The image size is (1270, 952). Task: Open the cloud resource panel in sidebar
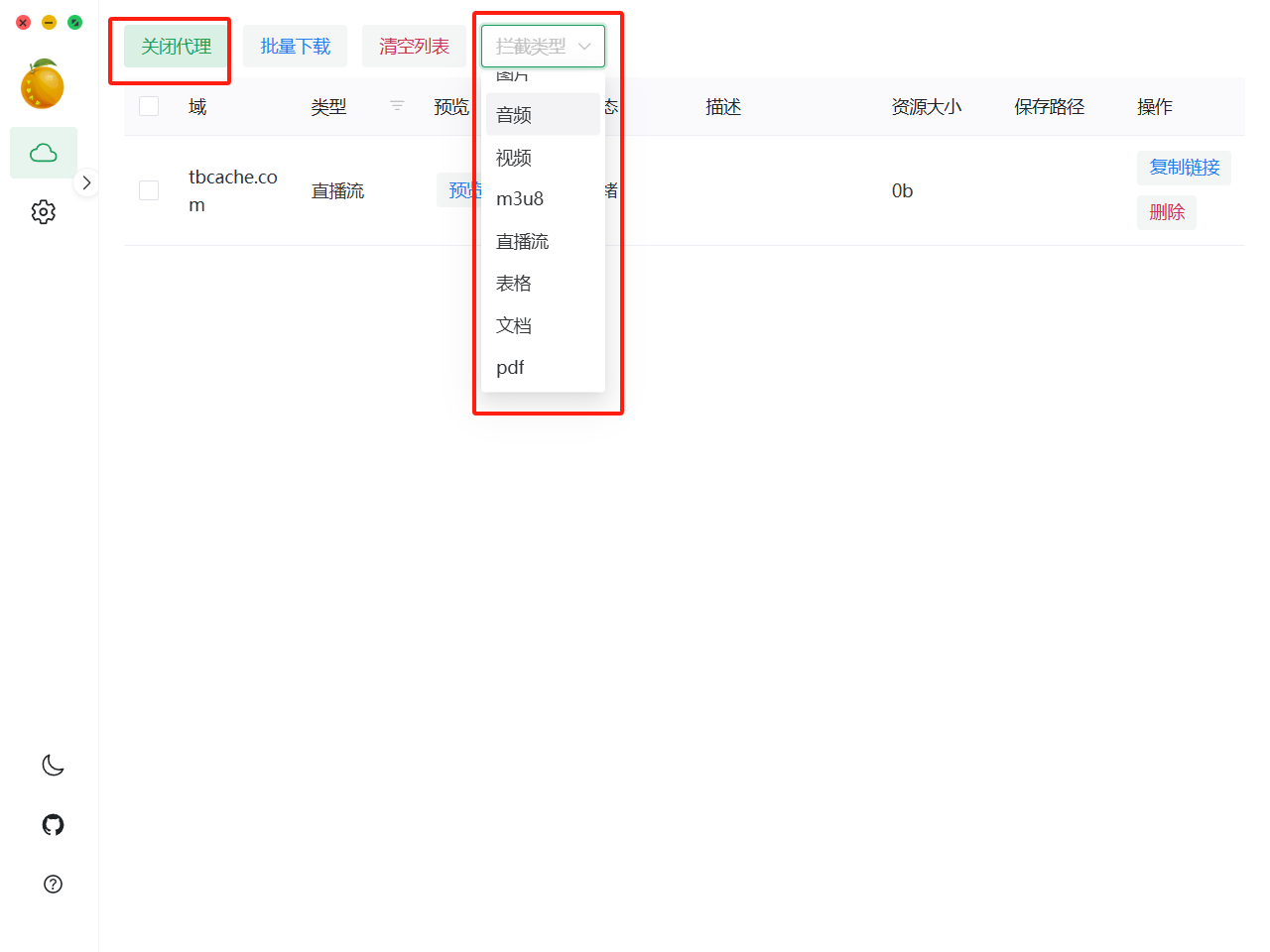click(43, 152)
